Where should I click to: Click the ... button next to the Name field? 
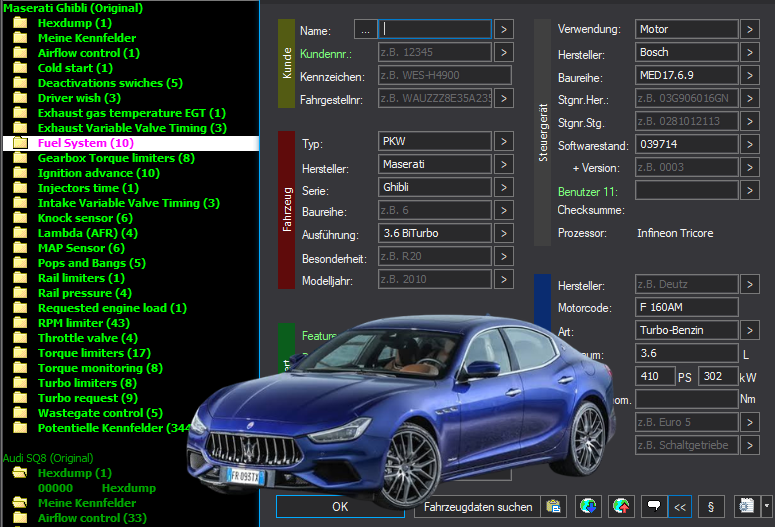pyautogui.click(x=365, y=30)
